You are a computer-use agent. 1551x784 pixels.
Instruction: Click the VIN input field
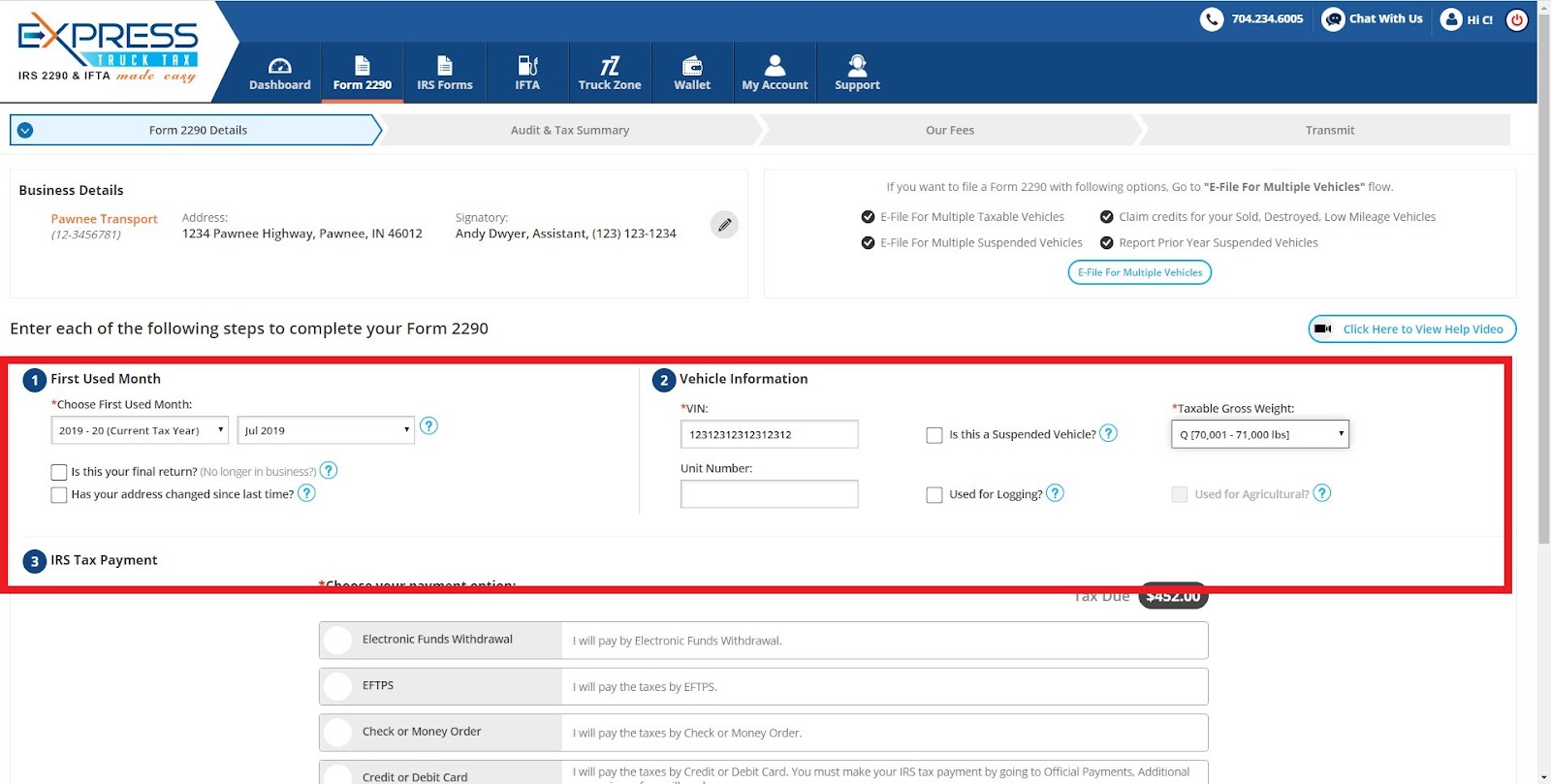(769, 434)
